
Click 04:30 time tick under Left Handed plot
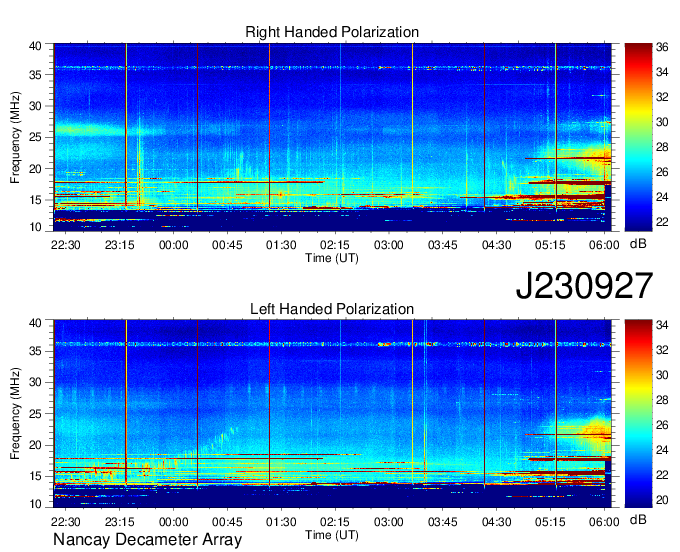497,521
